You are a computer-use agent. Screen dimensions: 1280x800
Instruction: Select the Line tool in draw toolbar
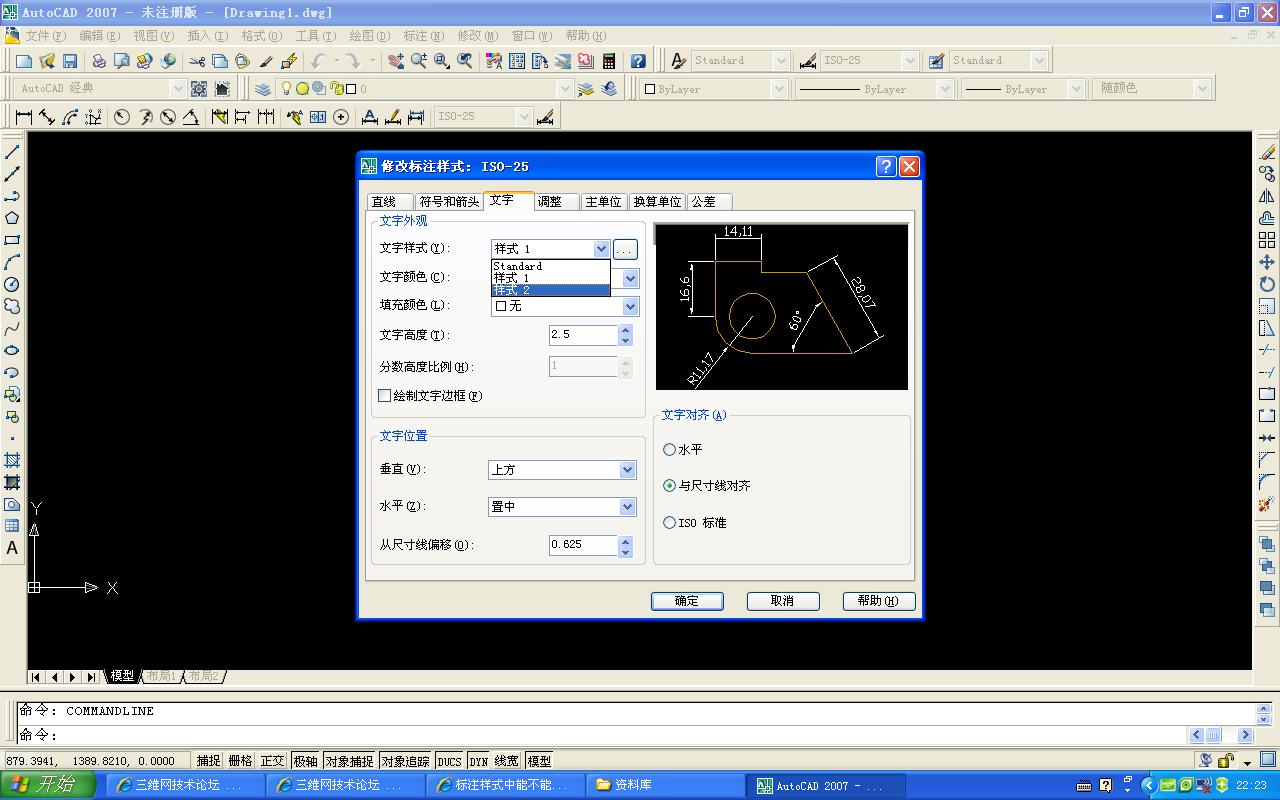12,152
